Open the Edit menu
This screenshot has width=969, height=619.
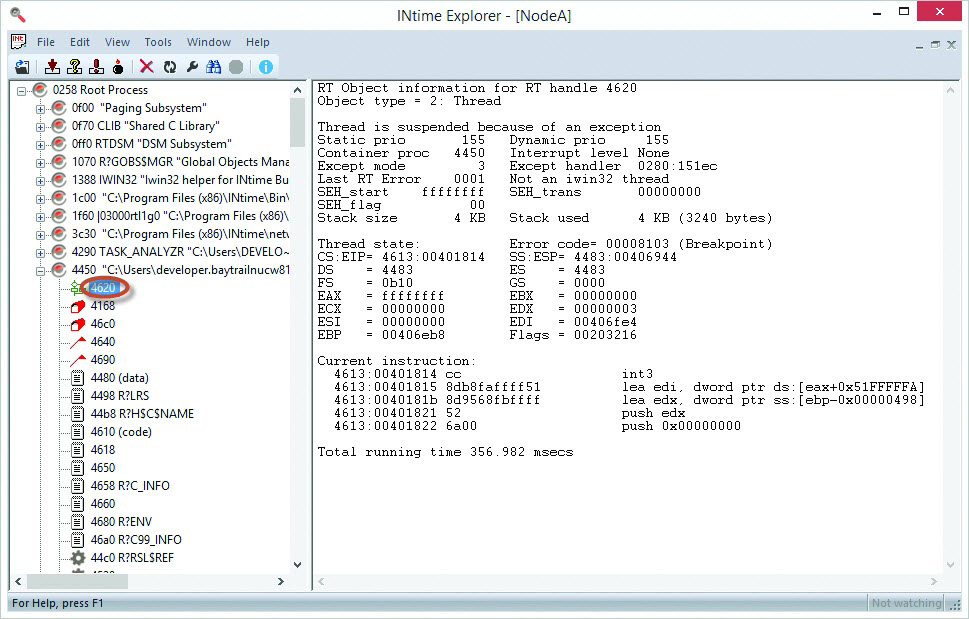click(80, 42)
